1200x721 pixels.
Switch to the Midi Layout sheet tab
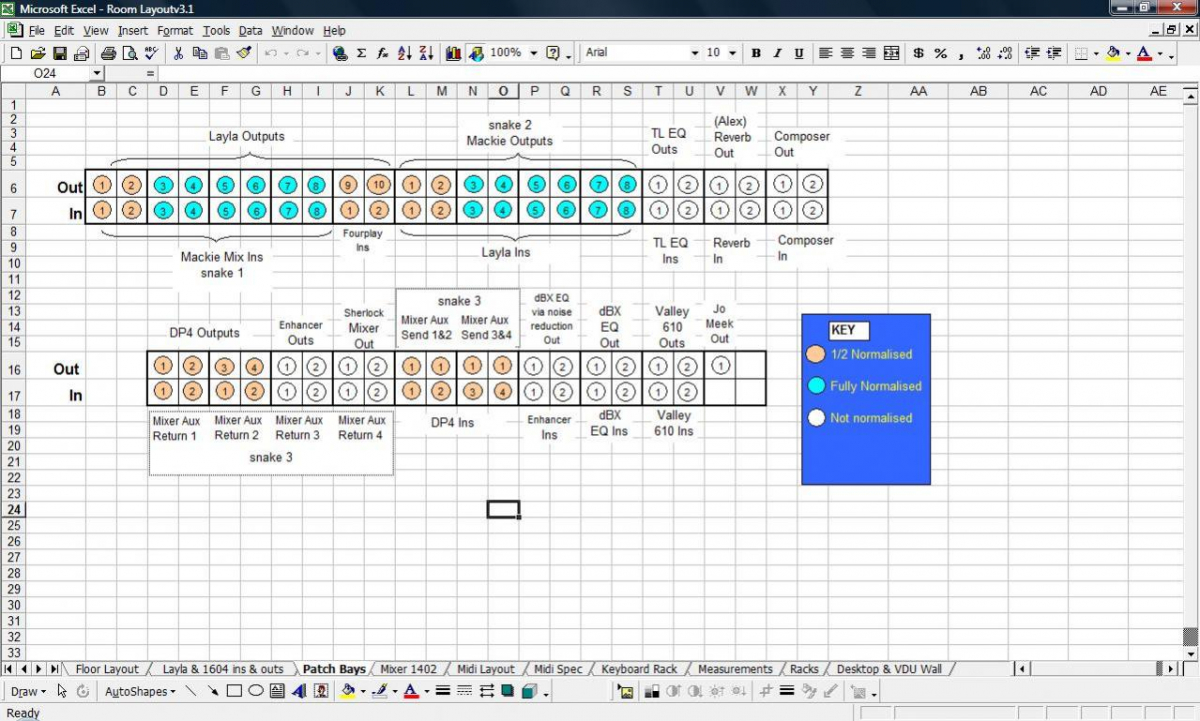486,669
